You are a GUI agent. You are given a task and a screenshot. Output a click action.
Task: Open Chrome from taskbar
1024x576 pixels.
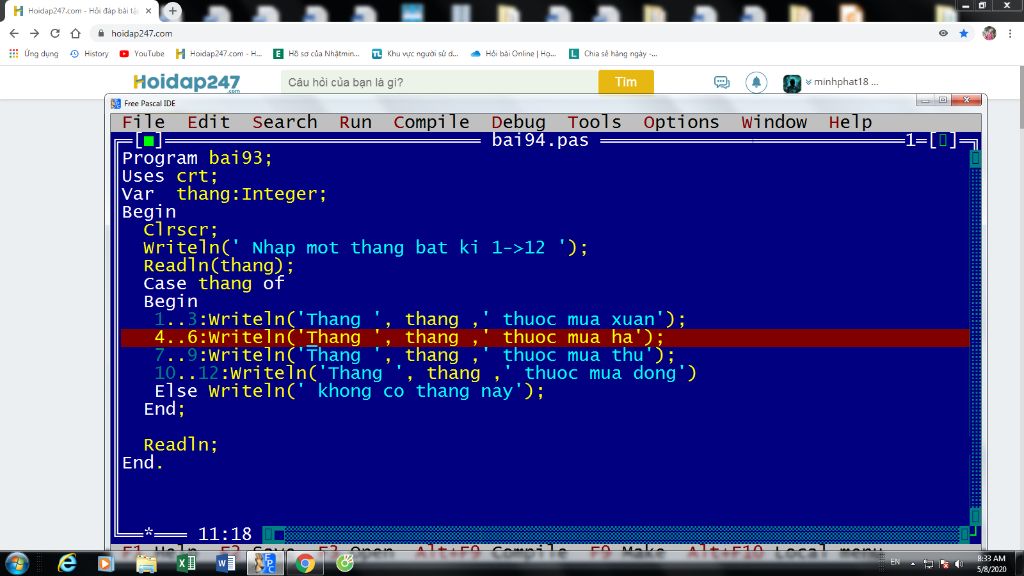(305, 563)
